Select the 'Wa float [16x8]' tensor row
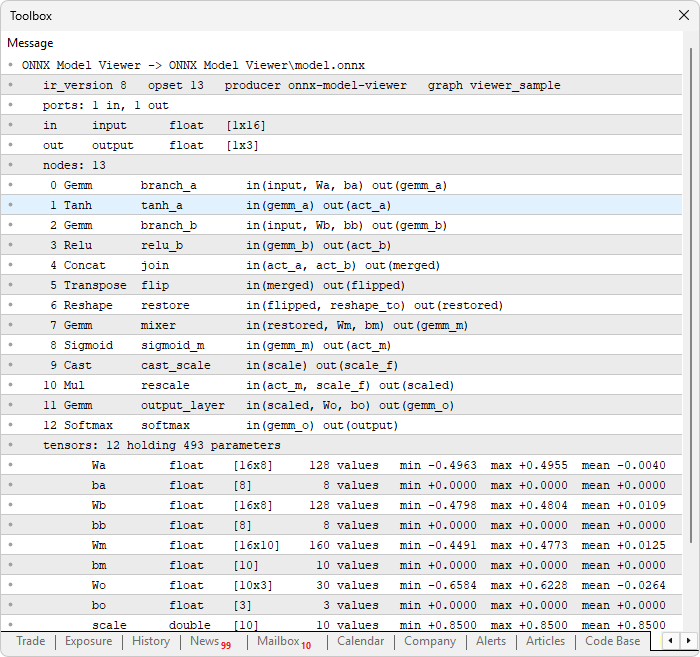This screenshot has height=657, width=700. 341,465
